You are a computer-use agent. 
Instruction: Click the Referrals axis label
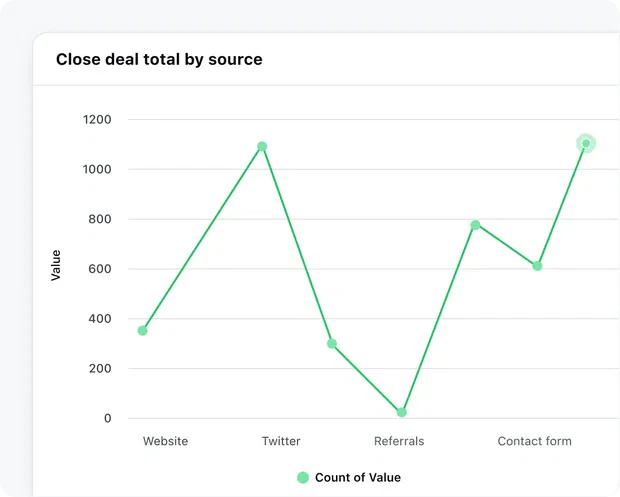click(399, 441)
